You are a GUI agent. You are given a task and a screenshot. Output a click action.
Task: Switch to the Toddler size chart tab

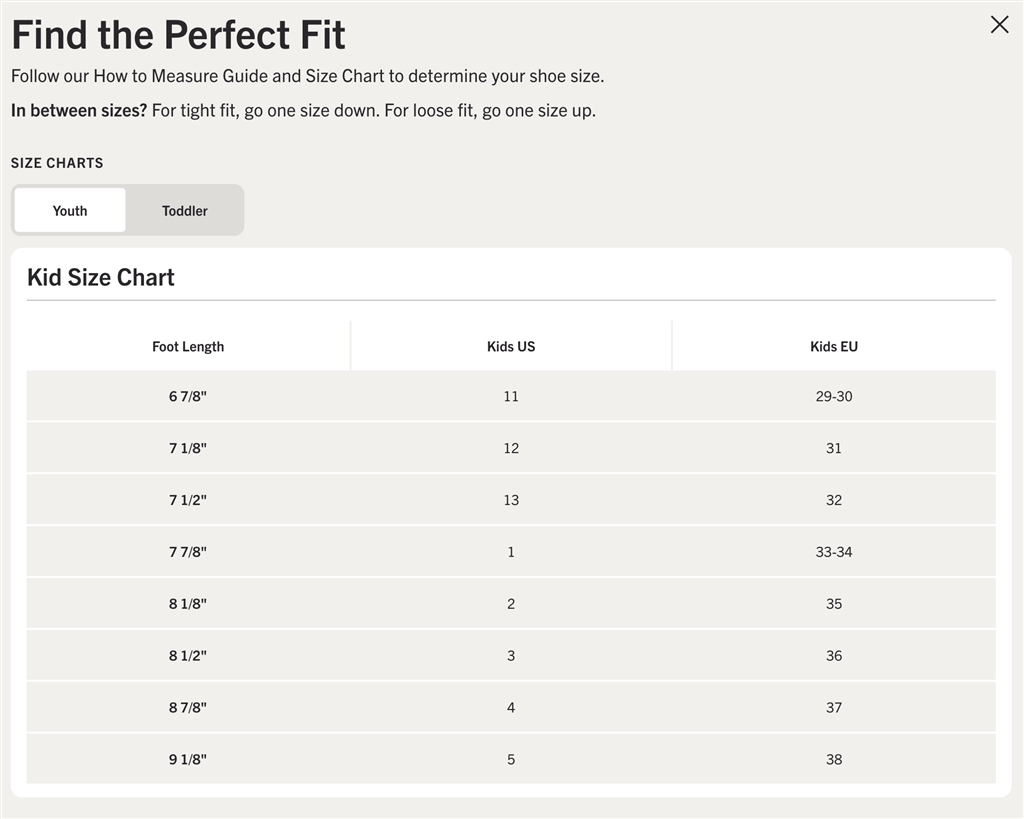click(x=185, y=211)
